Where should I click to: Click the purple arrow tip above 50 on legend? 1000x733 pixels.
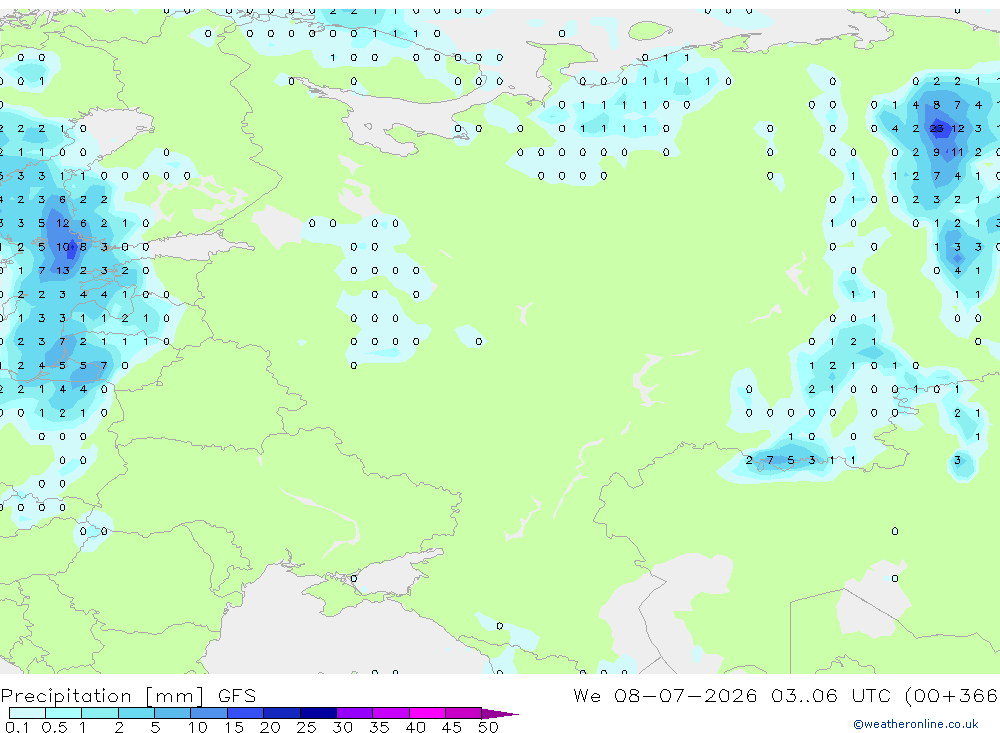click(x=500, y=713)
